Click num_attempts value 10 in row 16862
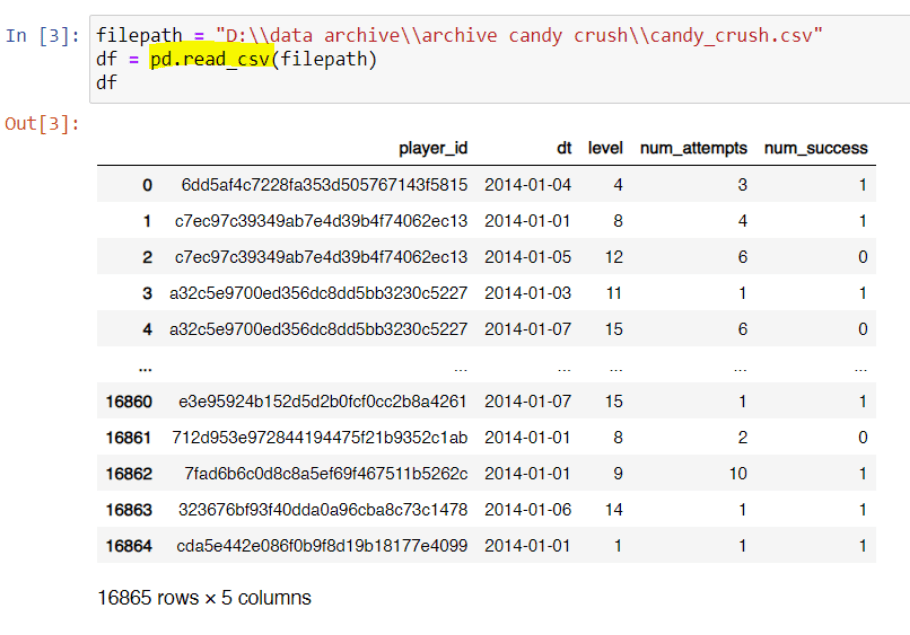This screenshot has height=635, width=910. [x=737, y=474]
